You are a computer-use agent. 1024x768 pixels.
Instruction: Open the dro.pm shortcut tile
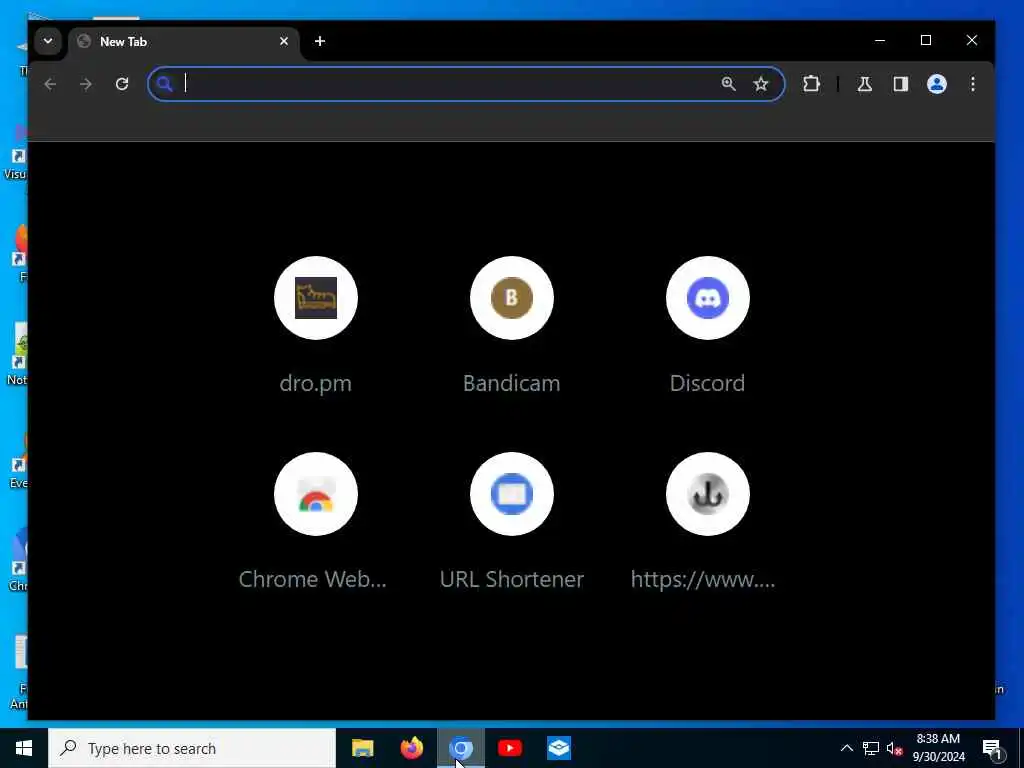pos(315,298)
